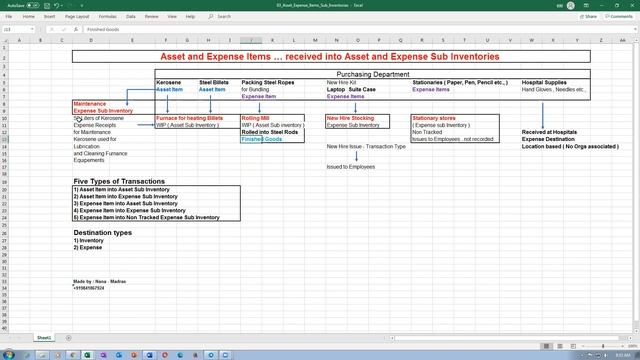The image size is (640, 360).
Task: Click the title 'Asset and Expense Items' cell
Action: (x=331, y=56)
